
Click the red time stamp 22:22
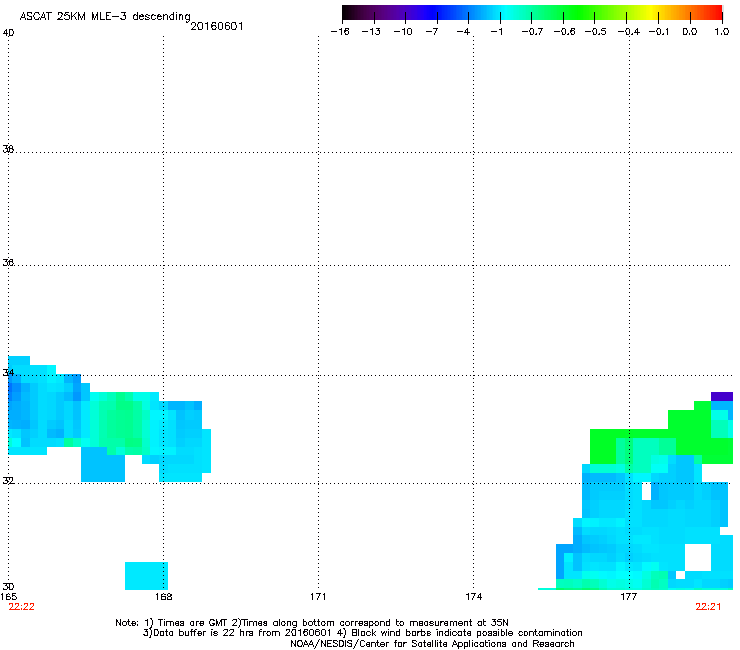[x=21, y=607]
